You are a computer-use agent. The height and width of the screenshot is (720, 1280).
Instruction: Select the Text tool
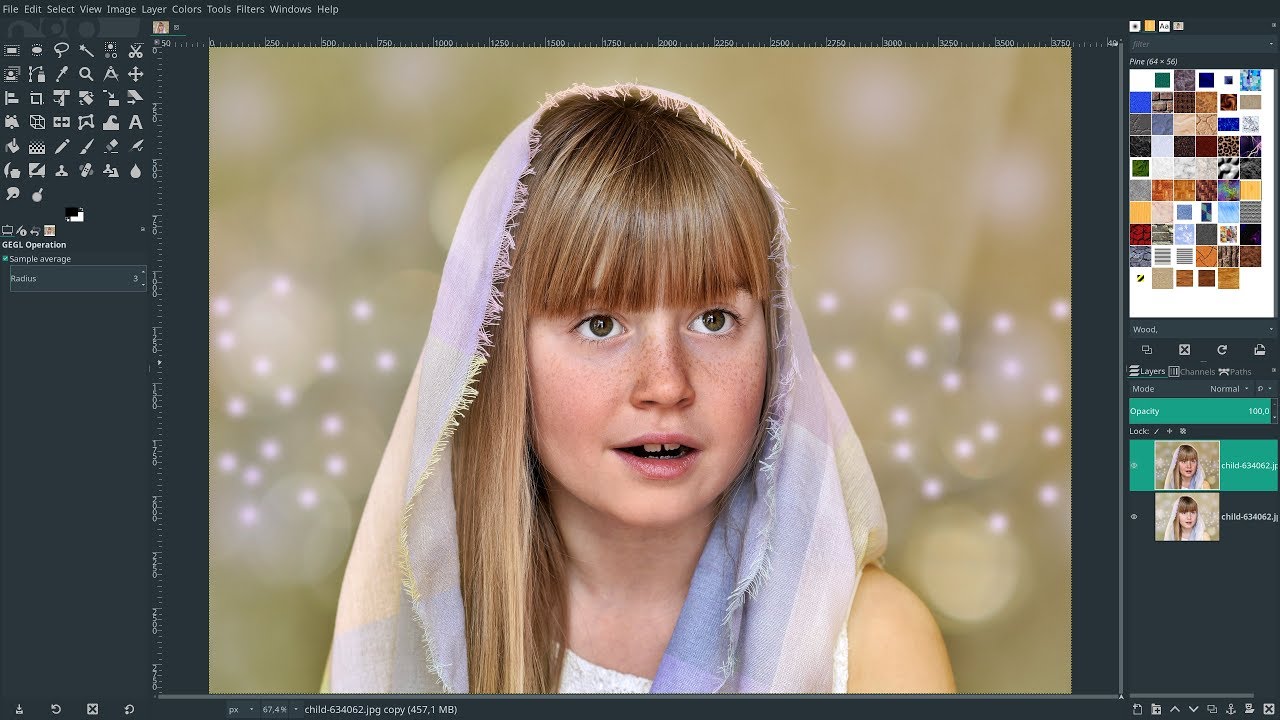click(135, 122)
